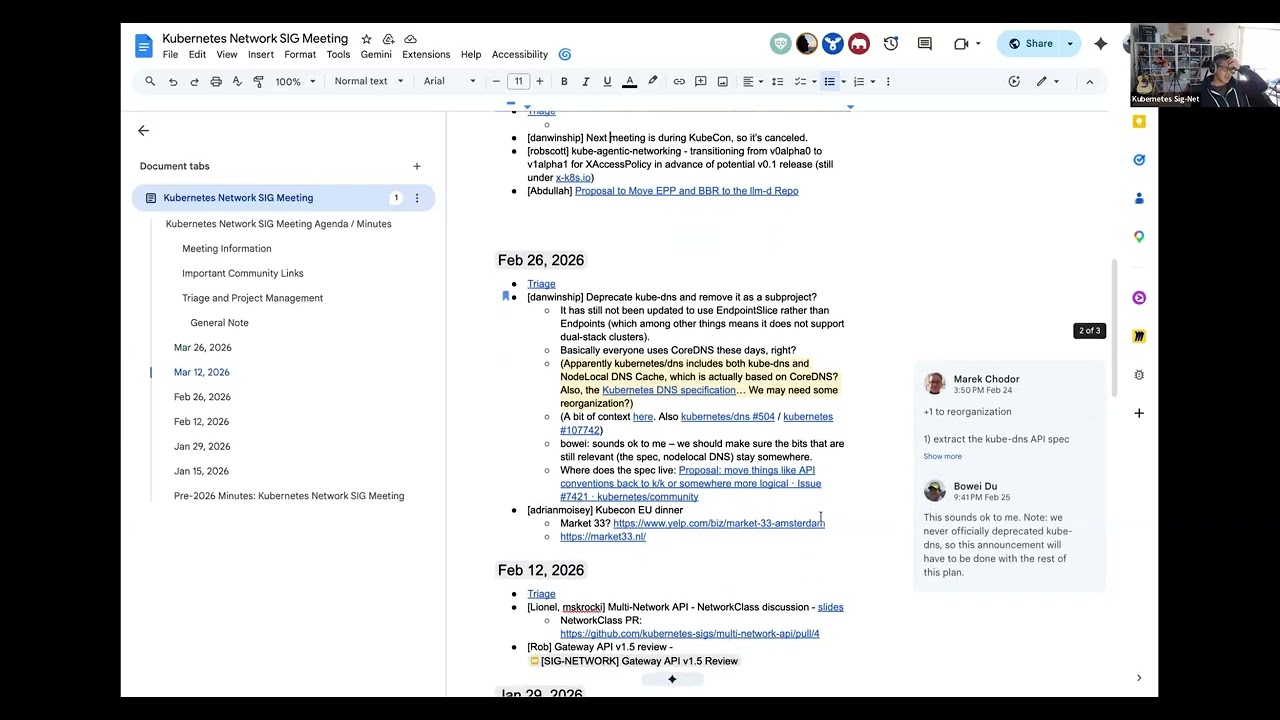The width and height of the screenshot is (1280, 720).
Task: Star the Kubernetes Network SIG Meeting document
Action: click(x=366, y=39)
